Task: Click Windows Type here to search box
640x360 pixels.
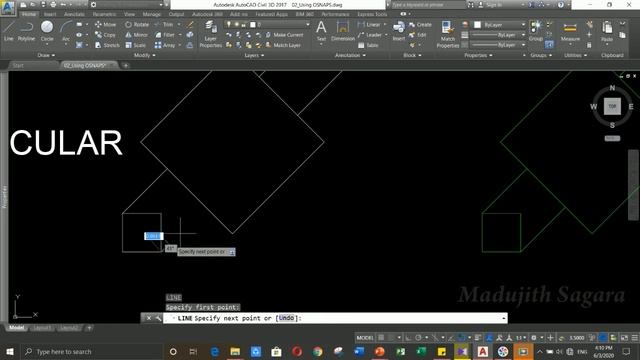Action: (x=93, y=351)
